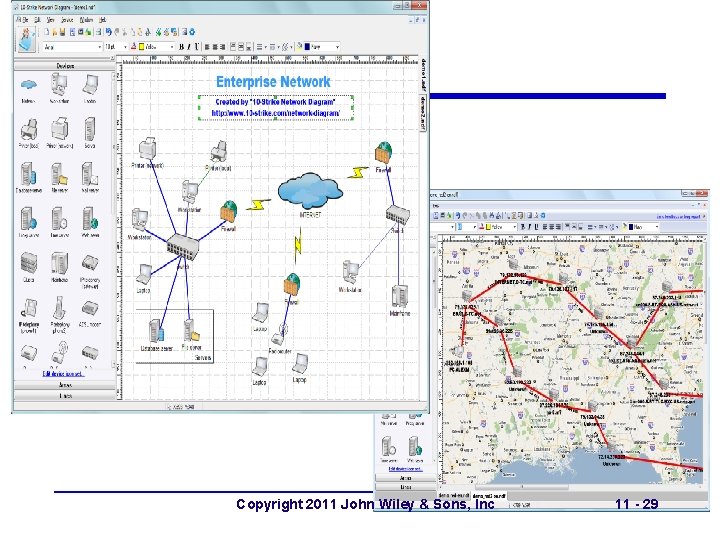Image resolution: width=720 pixels, height=540 pixels.
Task: Toggle Bold in the Enterprise Network window
Action: (181, 47)
